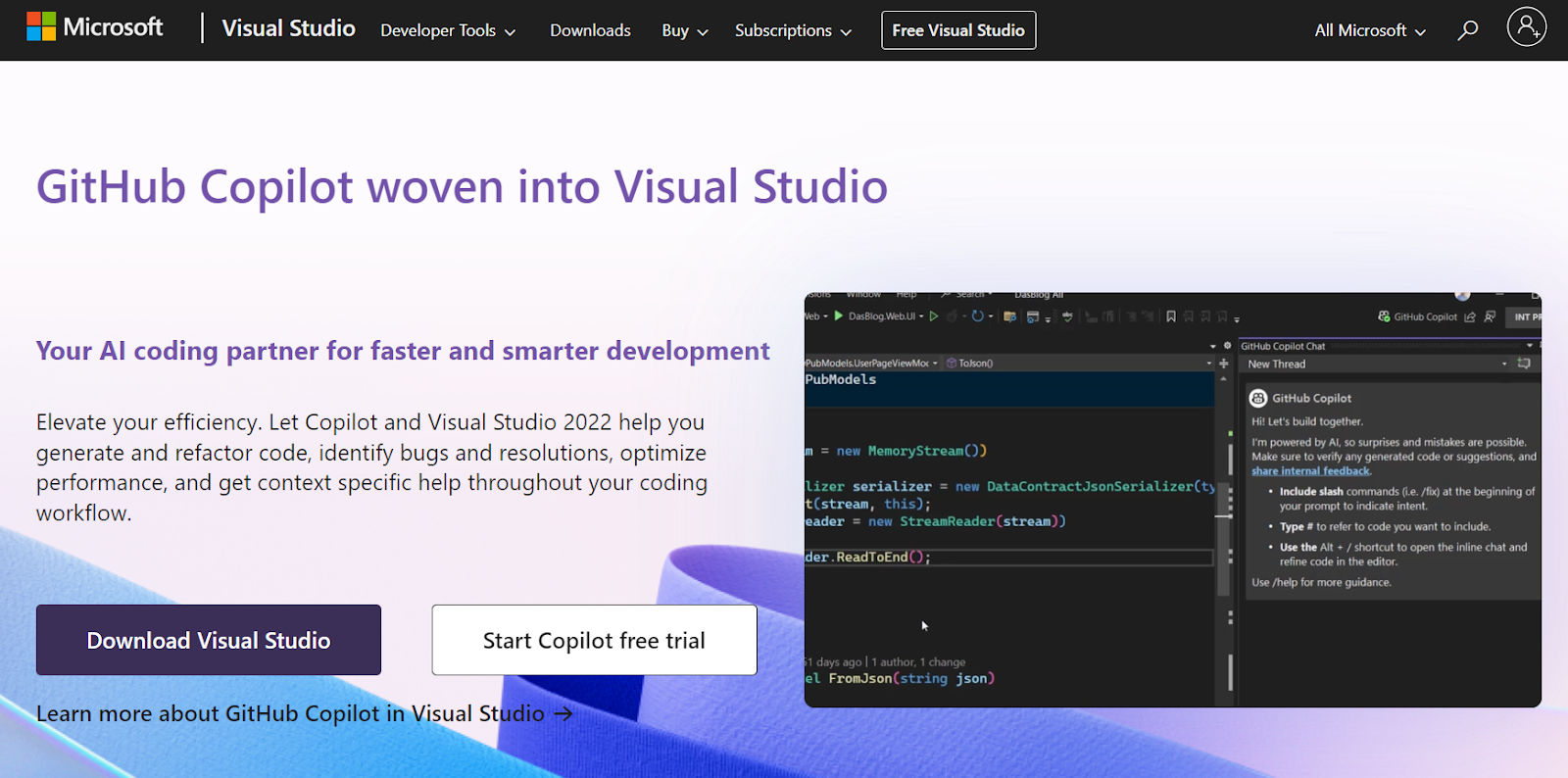
Task: Click the gear icon above the code editor
Action: (x=1227, y=345)
